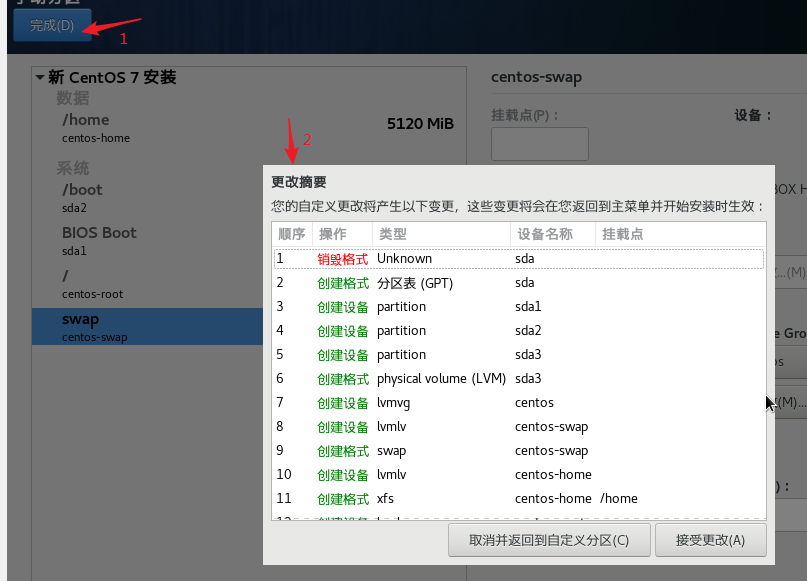Select the /home centos-home partition

pos(249,128)
